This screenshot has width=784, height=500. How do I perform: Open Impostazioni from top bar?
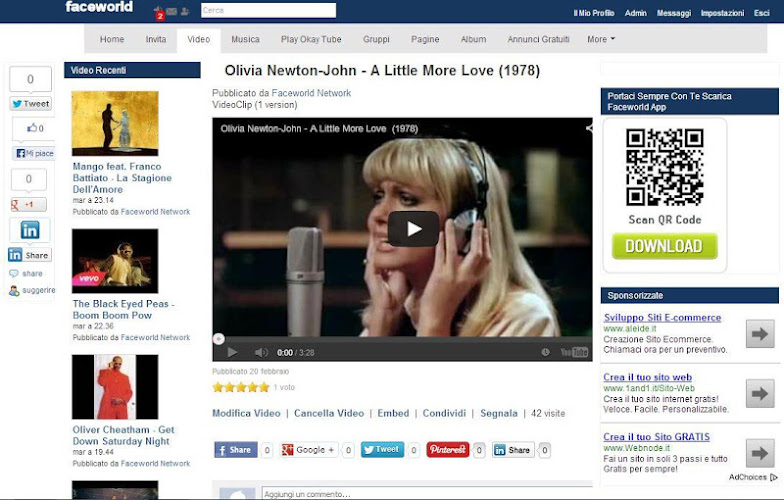coord(722,13)
